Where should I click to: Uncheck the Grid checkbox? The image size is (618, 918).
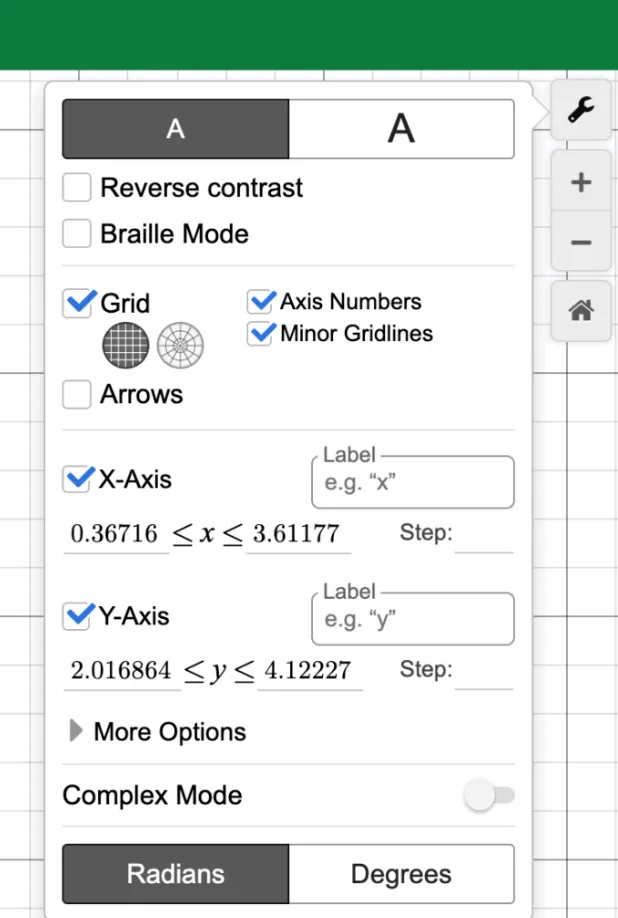(79, 303)
